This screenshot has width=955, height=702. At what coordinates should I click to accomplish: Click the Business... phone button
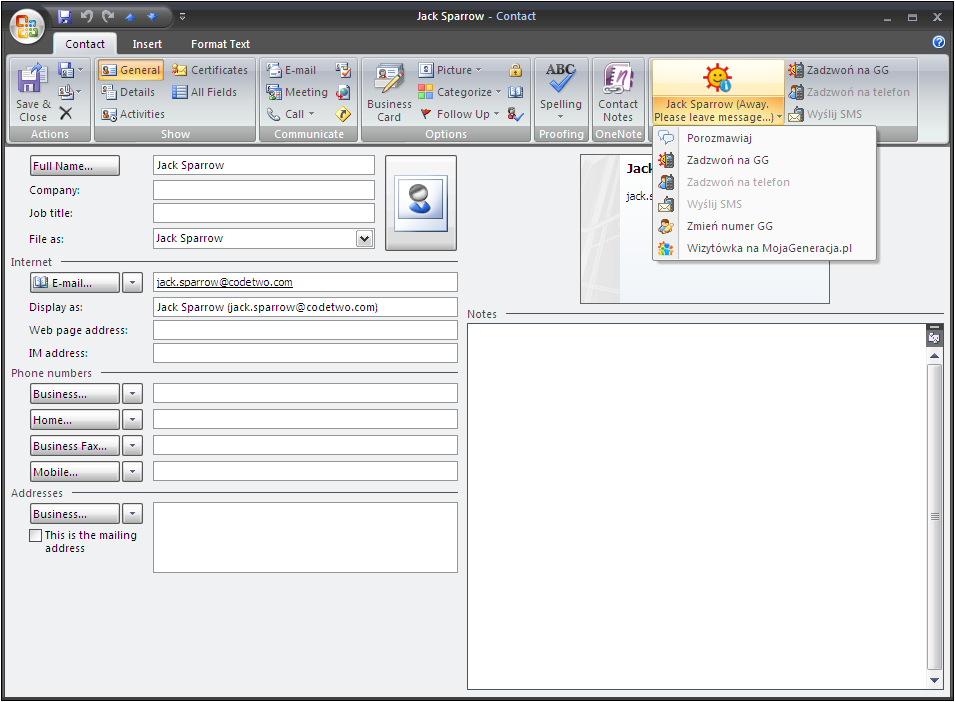pos(75,394)
